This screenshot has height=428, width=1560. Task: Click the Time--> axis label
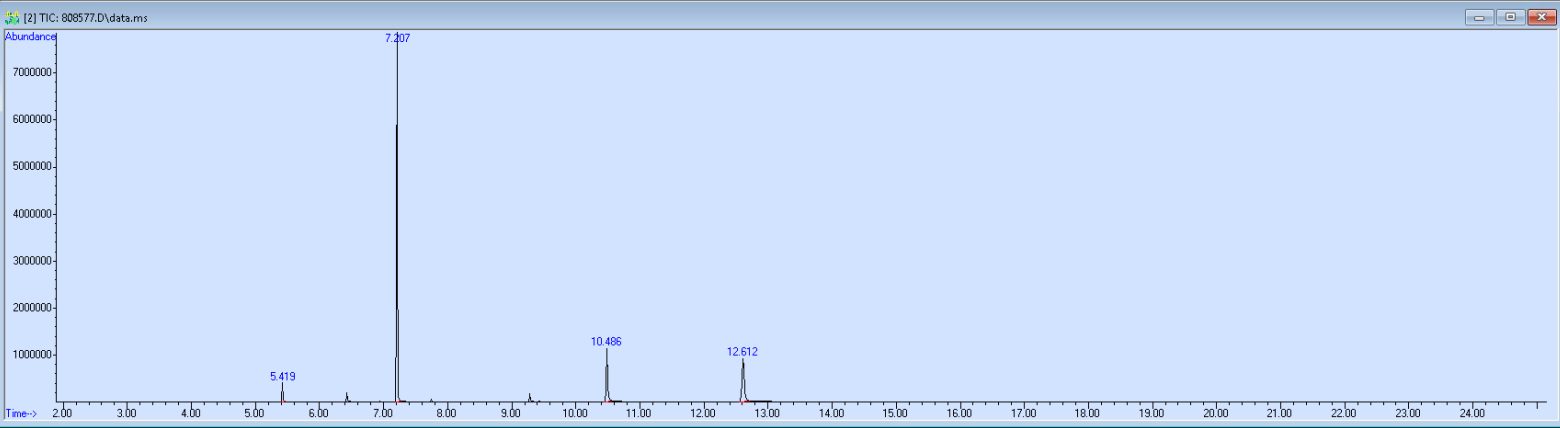[x=21, y=413]
